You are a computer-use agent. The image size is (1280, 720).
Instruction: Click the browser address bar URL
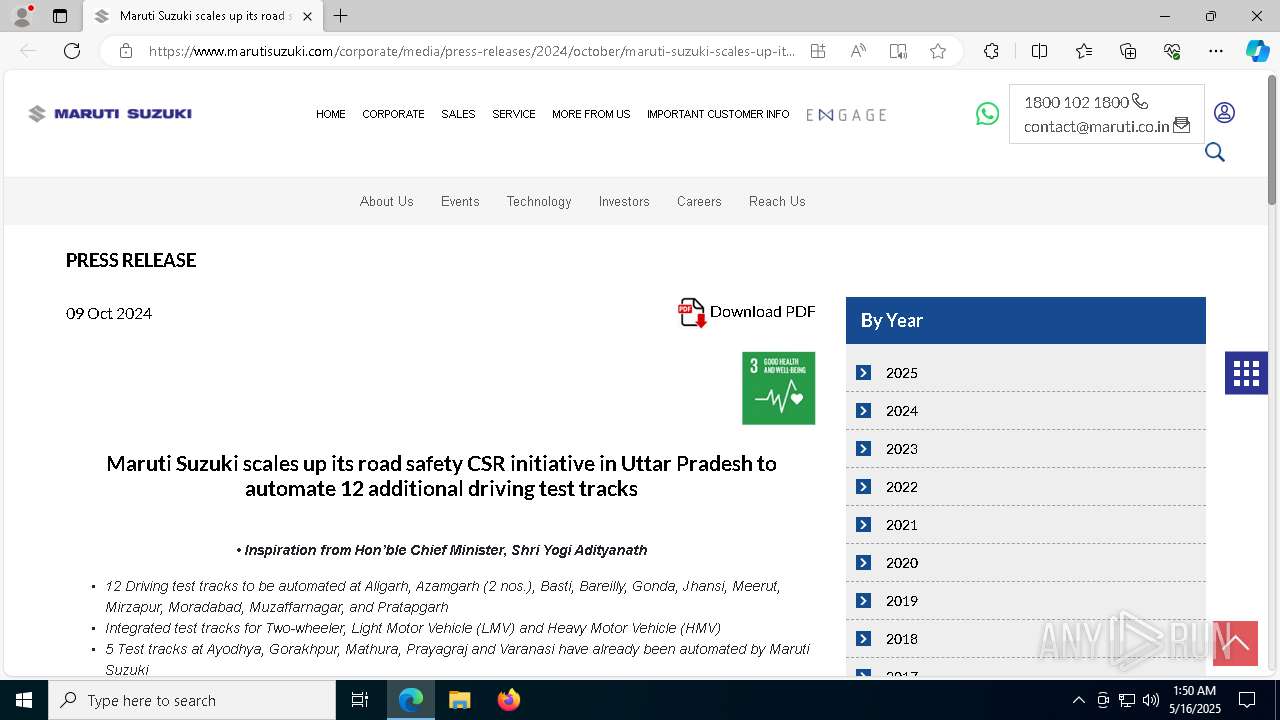tap(472, 51)
